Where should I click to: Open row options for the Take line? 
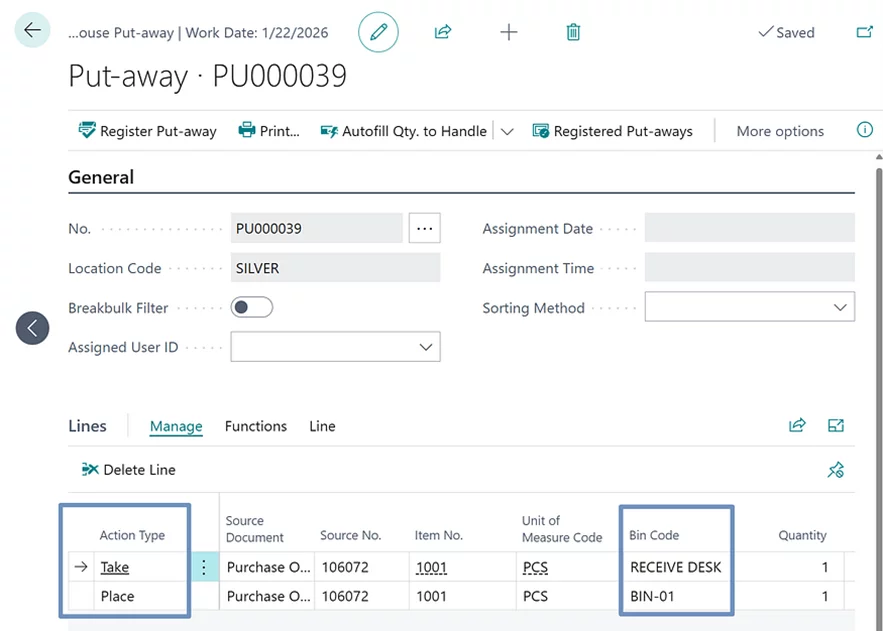pos(204,567)
